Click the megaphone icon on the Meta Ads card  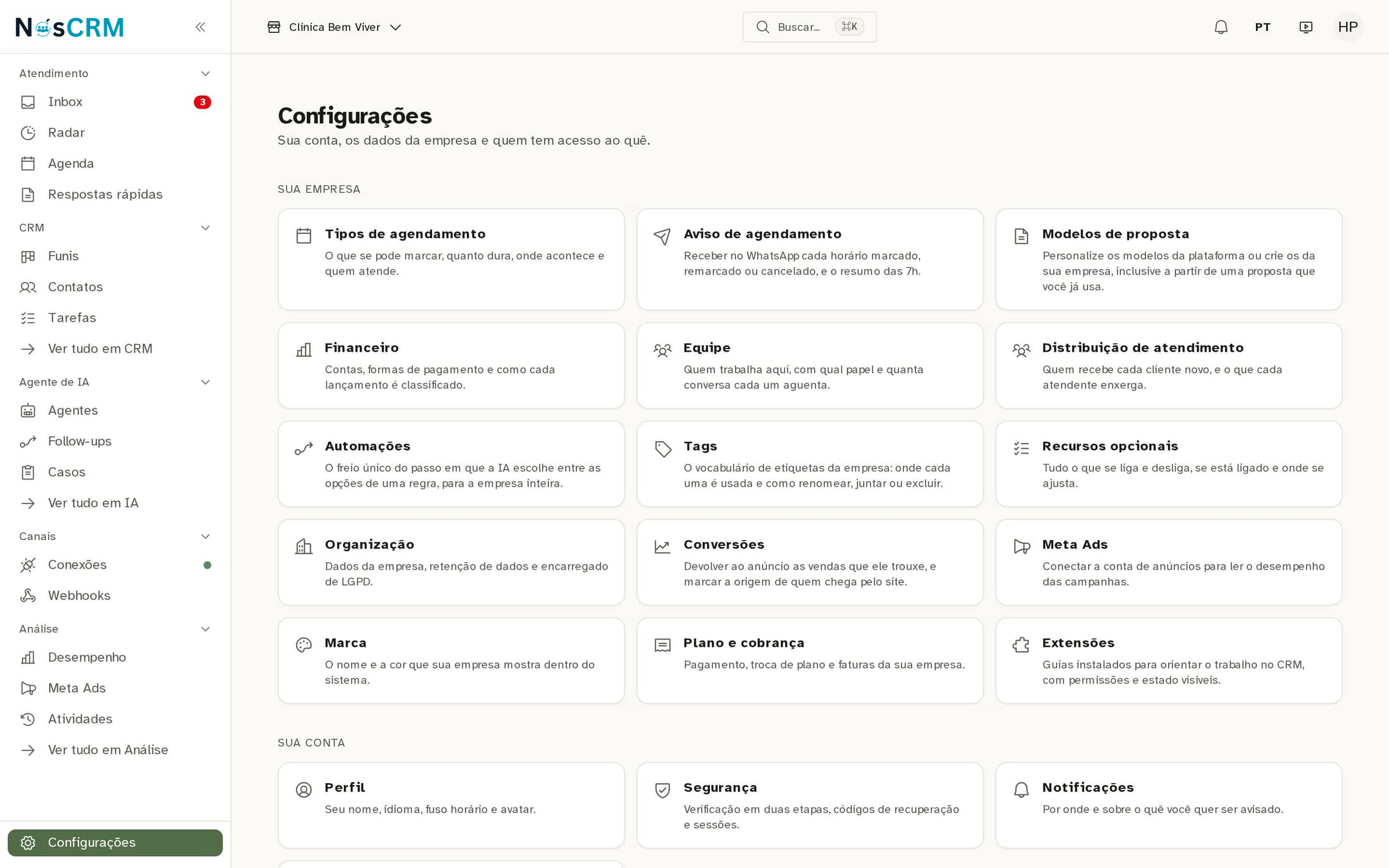[1021, 547]
